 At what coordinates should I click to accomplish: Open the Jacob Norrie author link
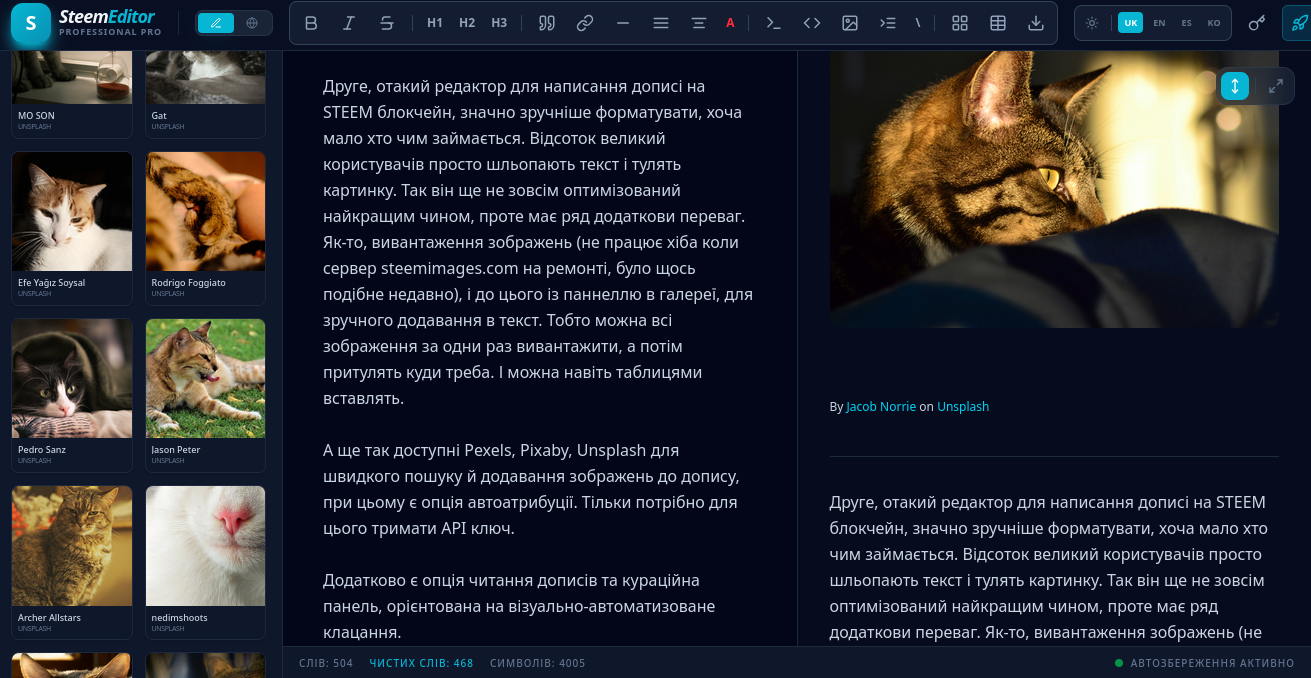coord(881,407)
